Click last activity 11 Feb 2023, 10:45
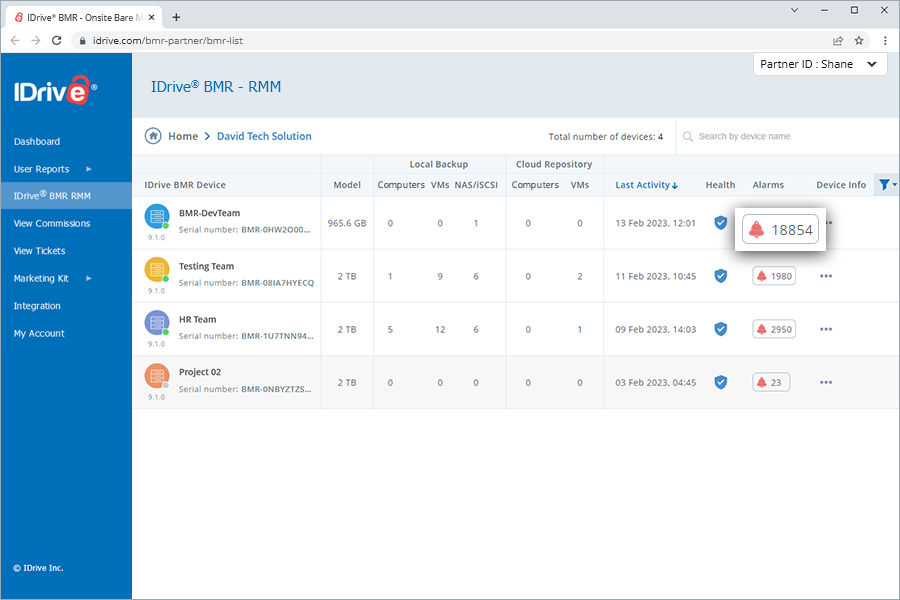Viewport: 900px width, 600px height. tap(655, 276)
